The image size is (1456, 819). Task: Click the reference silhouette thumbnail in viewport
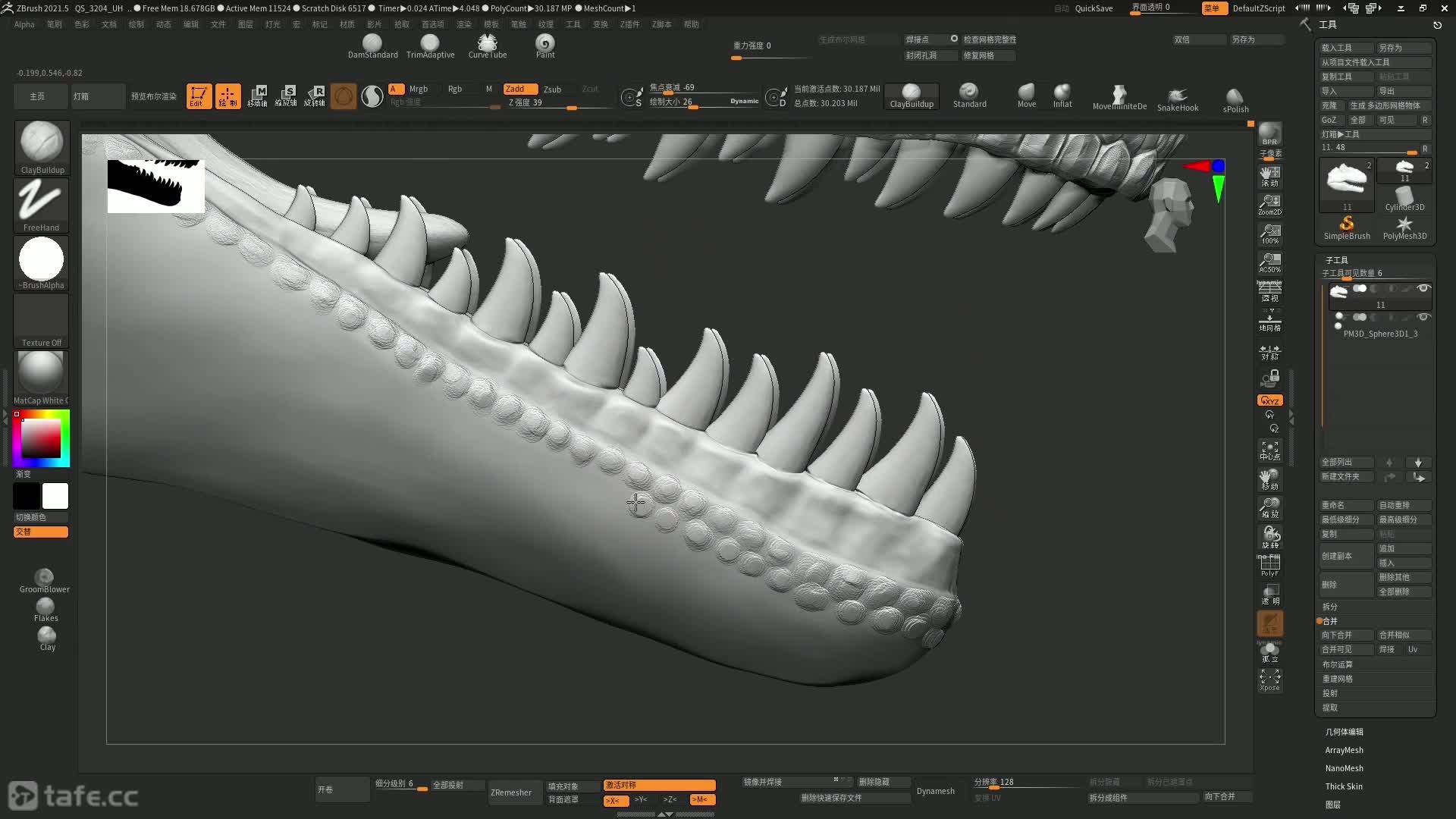point(156,186)
